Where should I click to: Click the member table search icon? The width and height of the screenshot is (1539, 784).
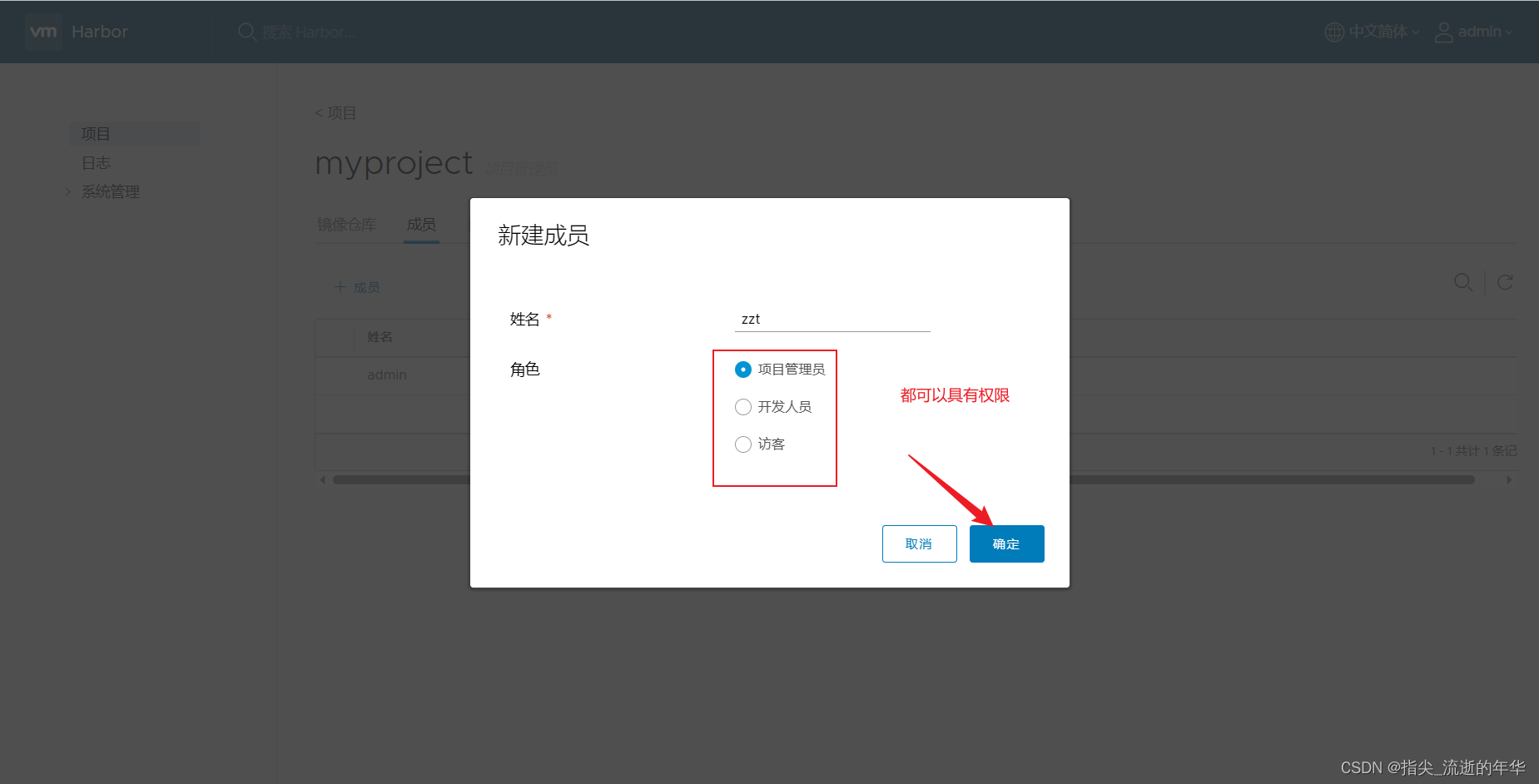(1463, 282)
